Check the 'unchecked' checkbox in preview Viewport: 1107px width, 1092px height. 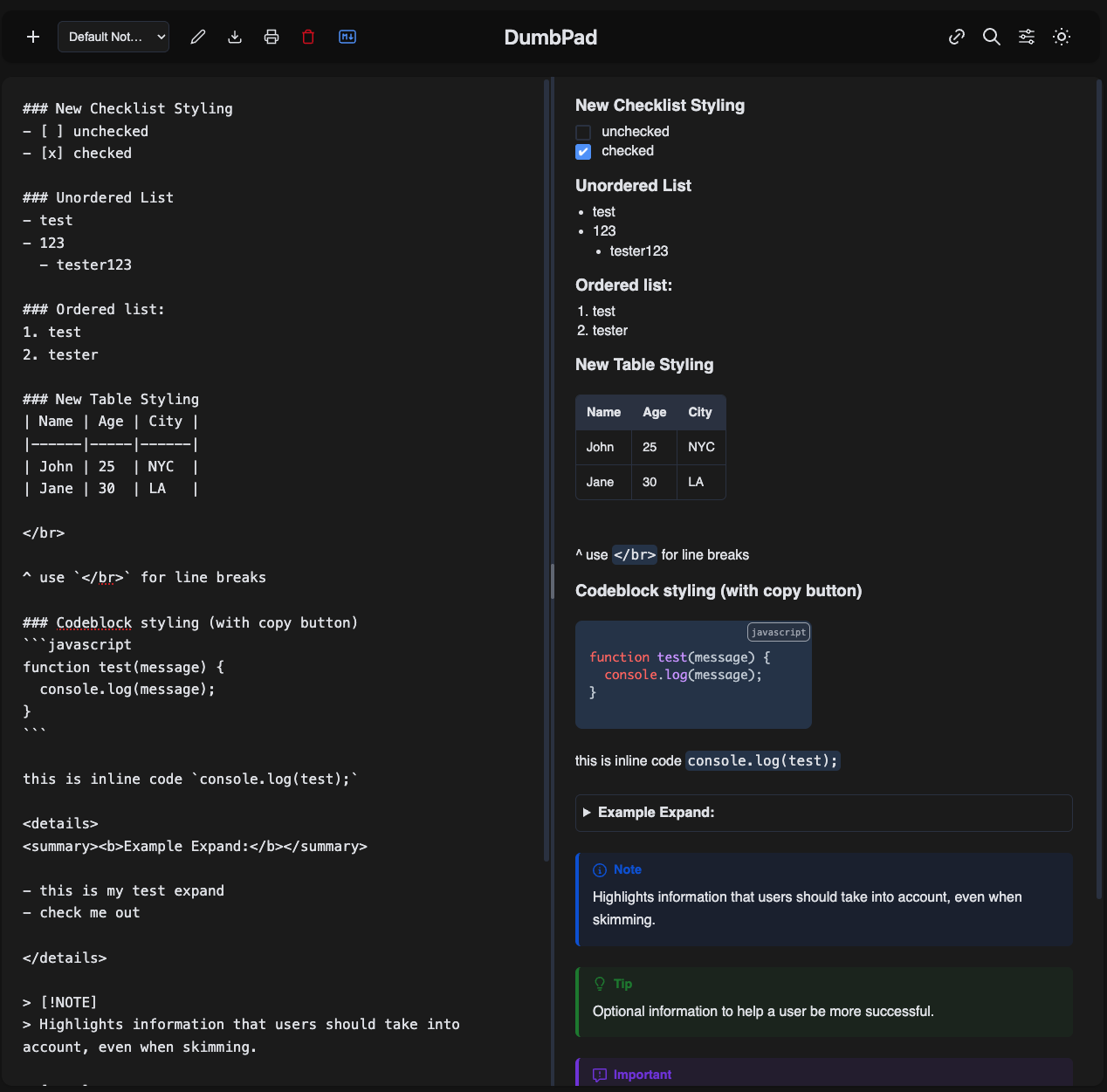583,132
